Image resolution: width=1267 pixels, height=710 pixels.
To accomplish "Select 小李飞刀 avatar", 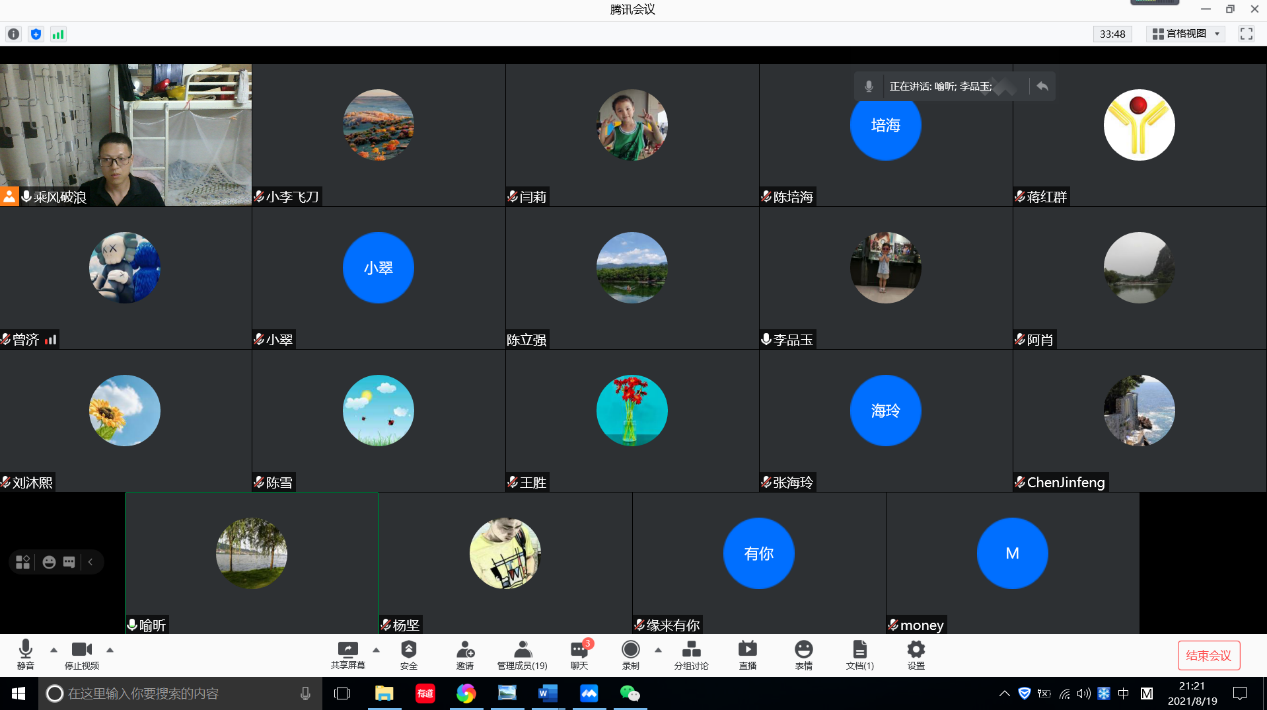I will pos(378,125).
